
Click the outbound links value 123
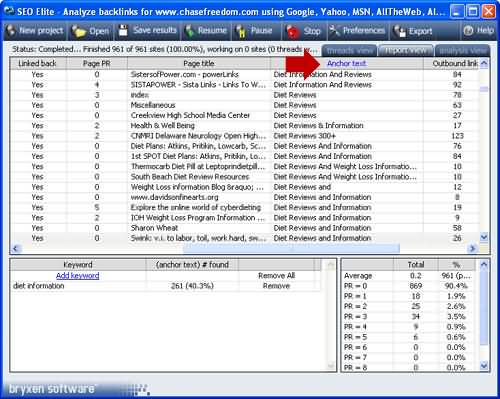coord(457,136)
